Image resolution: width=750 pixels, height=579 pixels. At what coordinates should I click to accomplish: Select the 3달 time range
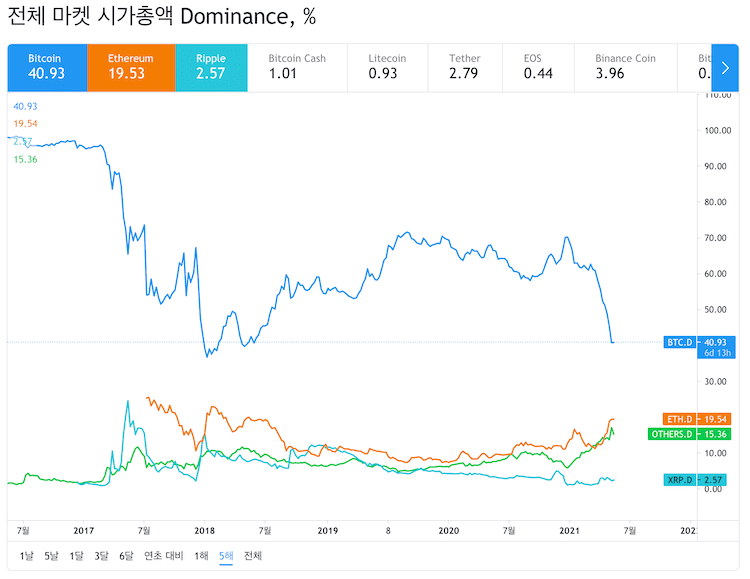[x=101, y=556]
